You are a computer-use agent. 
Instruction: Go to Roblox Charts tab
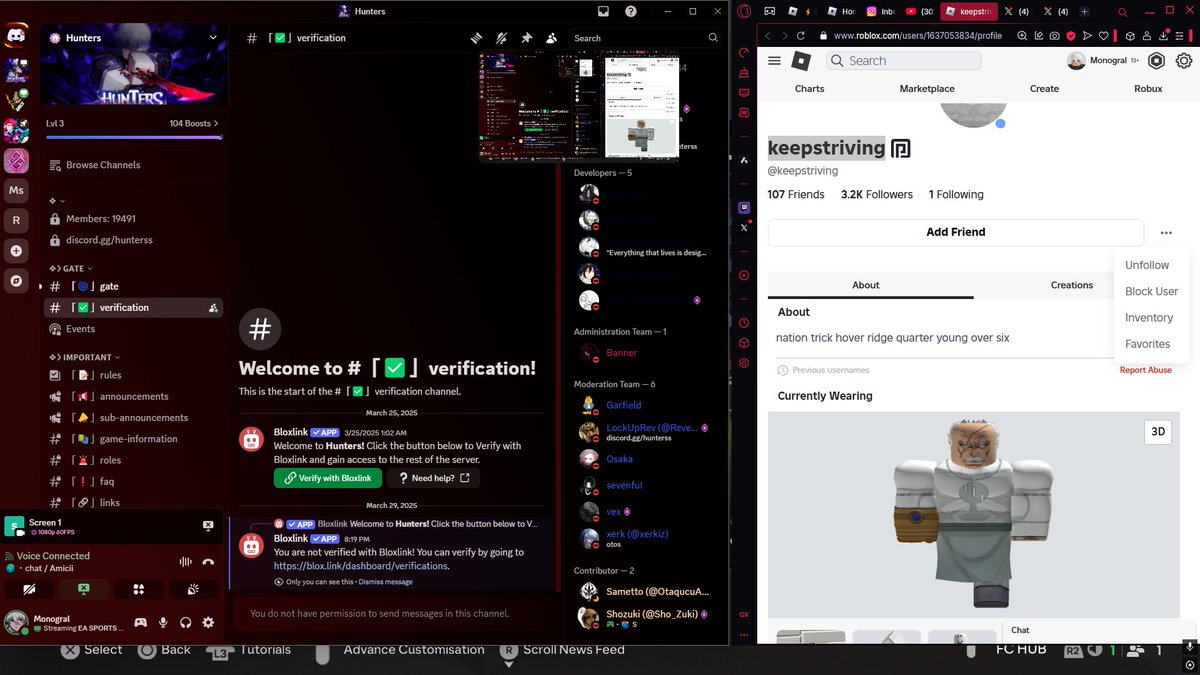coord(810,88)
